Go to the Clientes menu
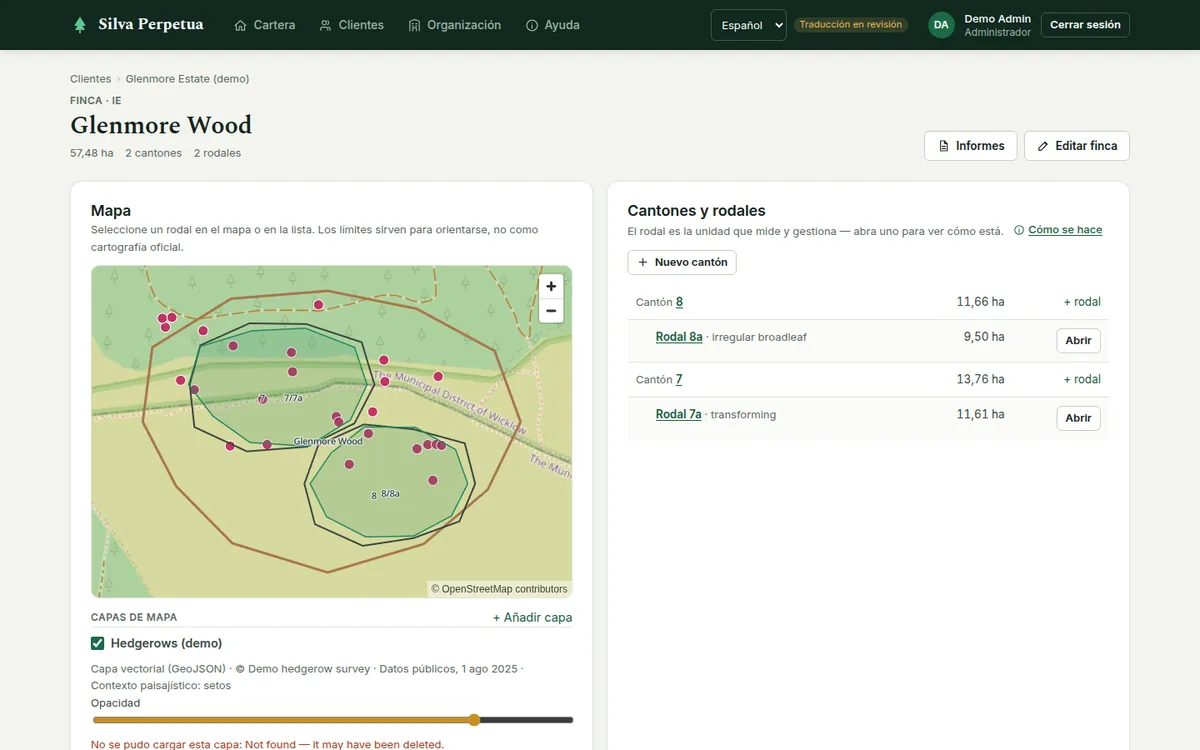 click(351, 25)
